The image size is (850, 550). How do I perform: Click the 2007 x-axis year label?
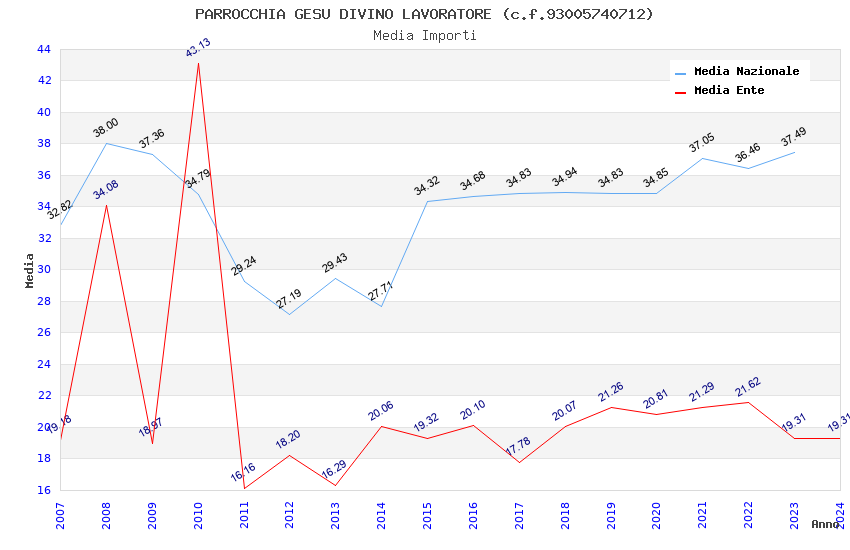[60, 515]
